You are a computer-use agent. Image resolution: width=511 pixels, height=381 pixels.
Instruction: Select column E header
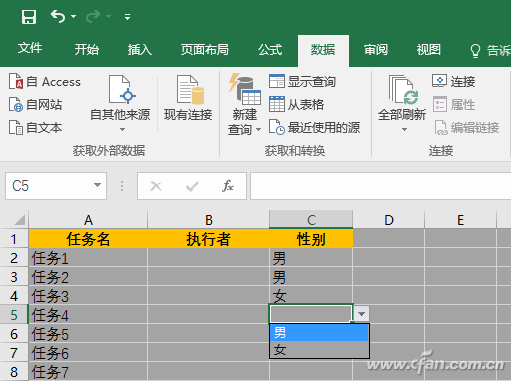point(460,220)
